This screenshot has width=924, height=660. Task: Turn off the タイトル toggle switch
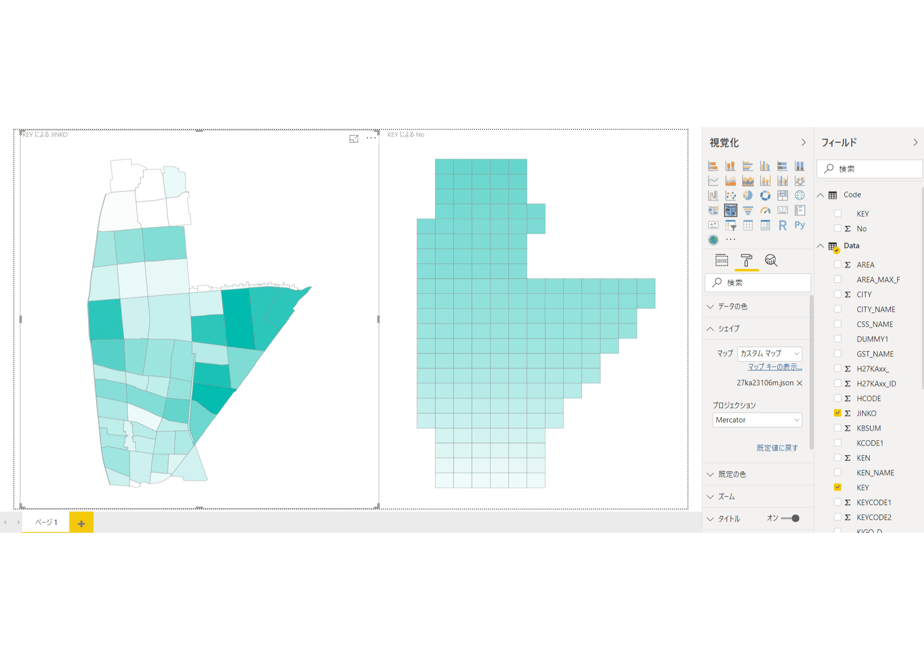click(790, 519)
